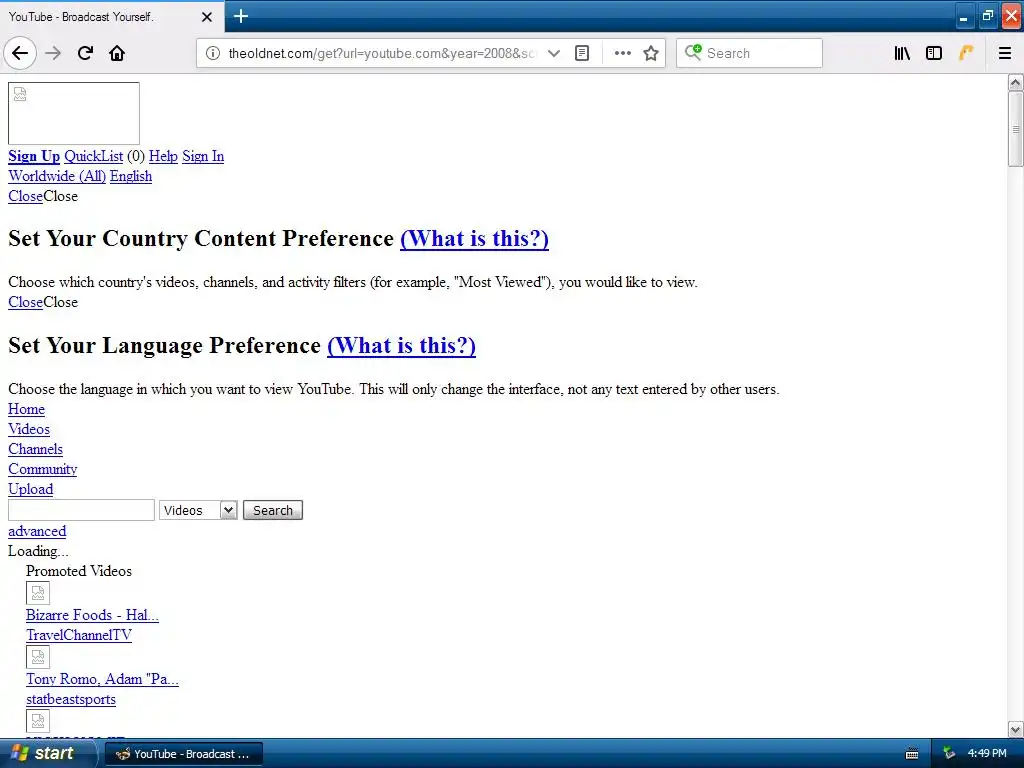Click the Promoted Videos heading text

click(79, 571)
